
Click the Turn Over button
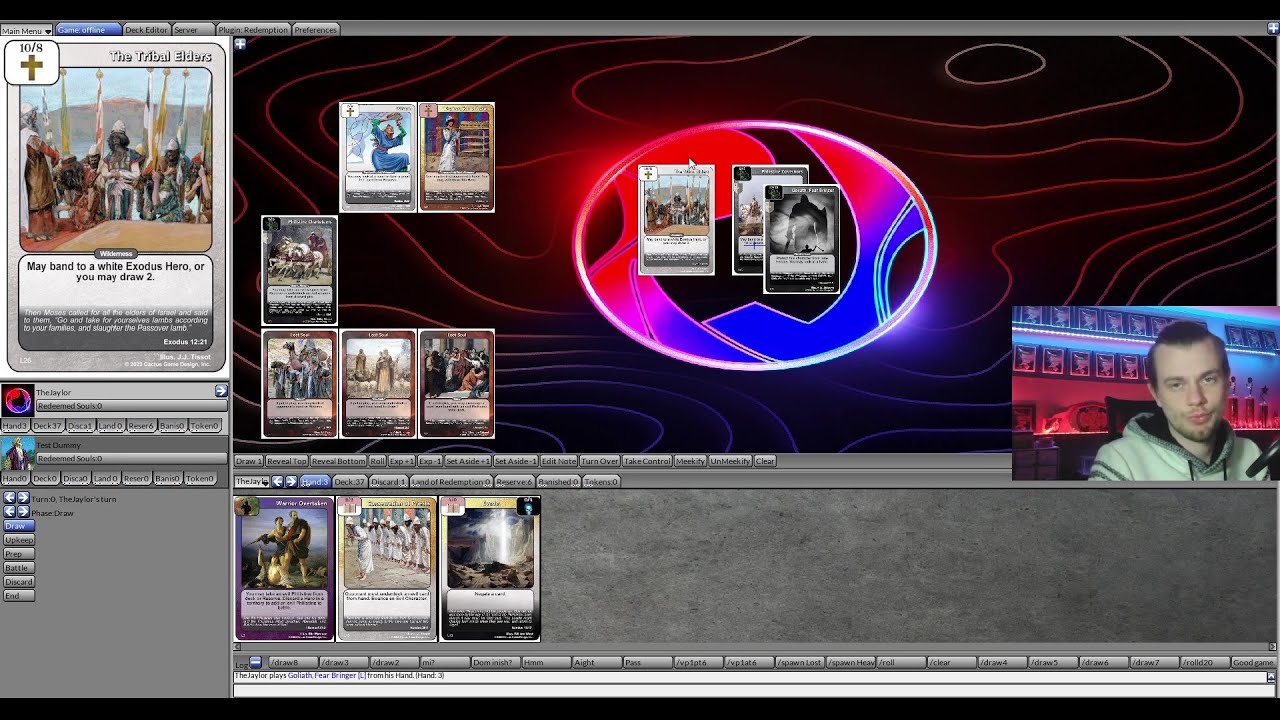point(600,461)
